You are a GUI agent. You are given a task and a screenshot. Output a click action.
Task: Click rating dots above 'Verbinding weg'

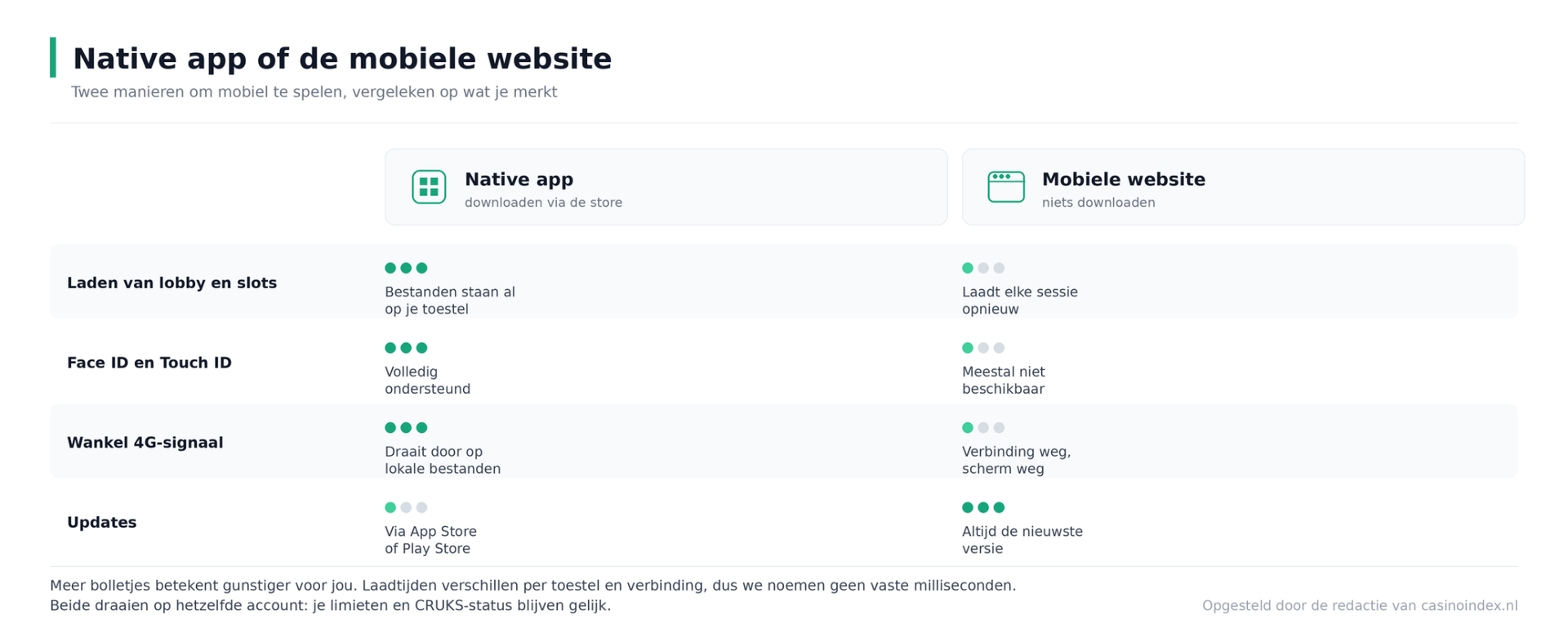(x=983, y=428)
